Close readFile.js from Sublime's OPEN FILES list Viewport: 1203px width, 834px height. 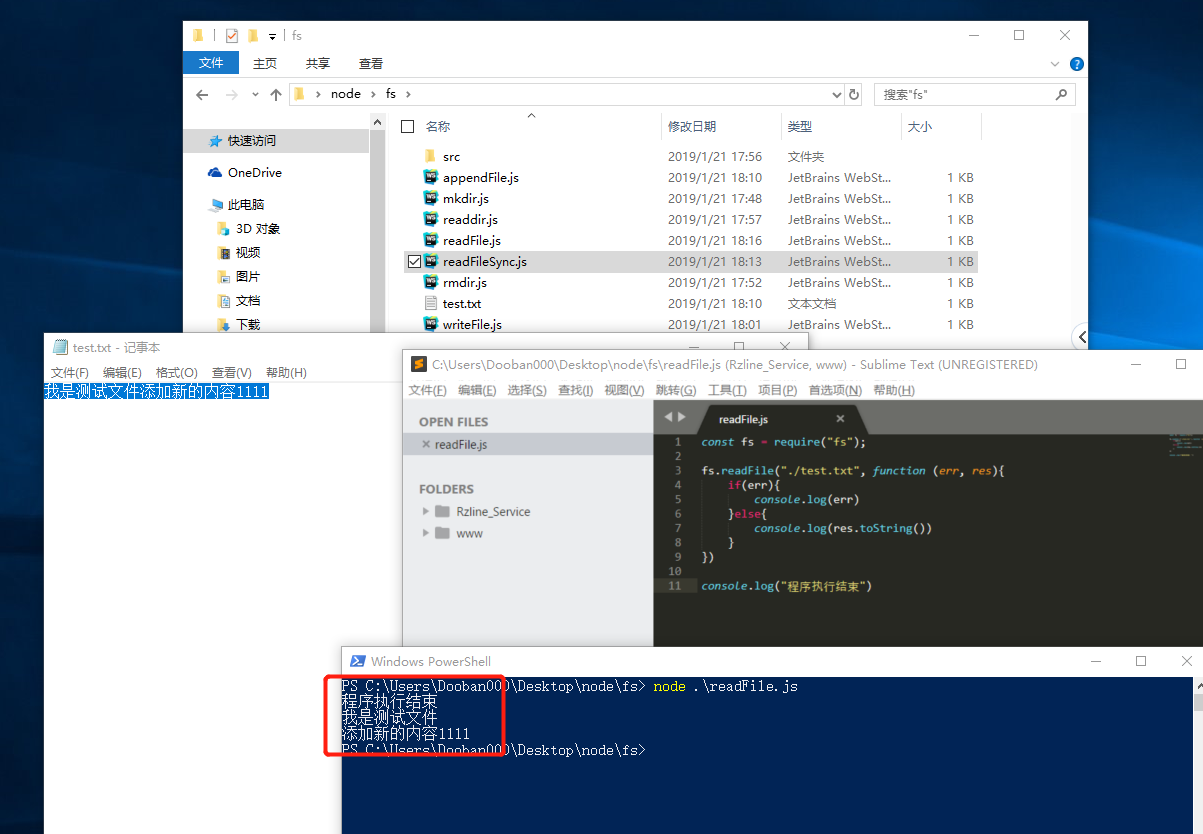(426, 444)
